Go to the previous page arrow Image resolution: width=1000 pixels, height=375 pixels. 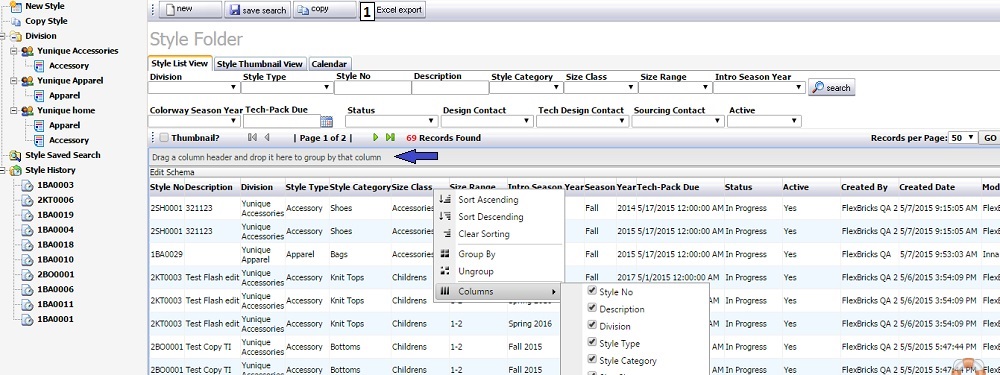(x=267, y=137)
